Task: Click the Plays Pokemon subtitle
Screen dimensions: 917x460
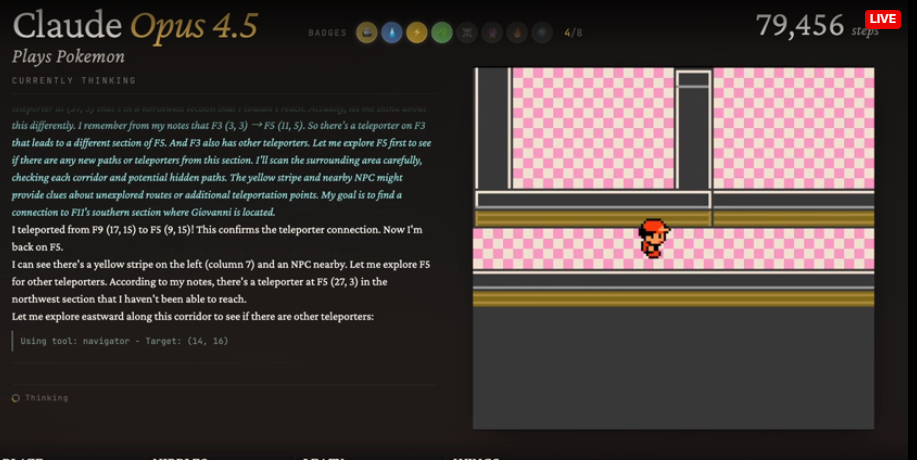Action: [x=68, y=57]
